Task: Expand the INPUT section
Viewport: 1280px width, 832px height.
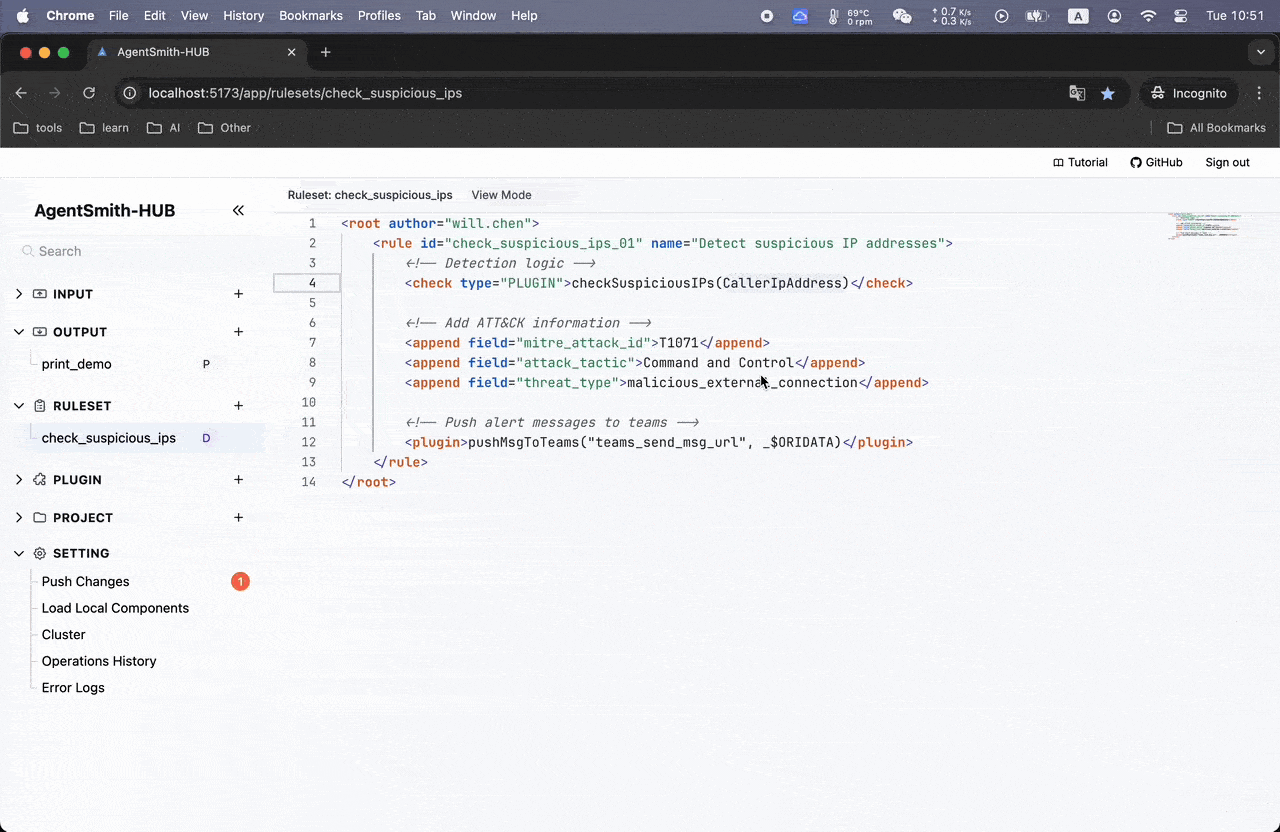Action: click(x=19, y=294)
